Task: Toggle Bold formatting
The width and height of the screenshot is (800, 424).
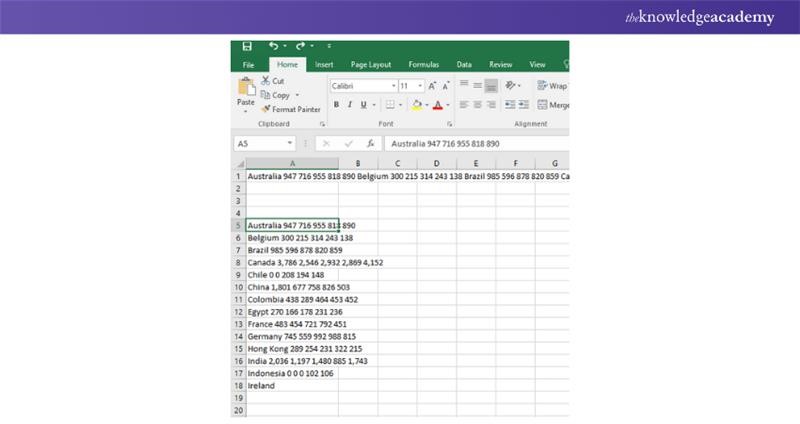Action: point(337,105)
